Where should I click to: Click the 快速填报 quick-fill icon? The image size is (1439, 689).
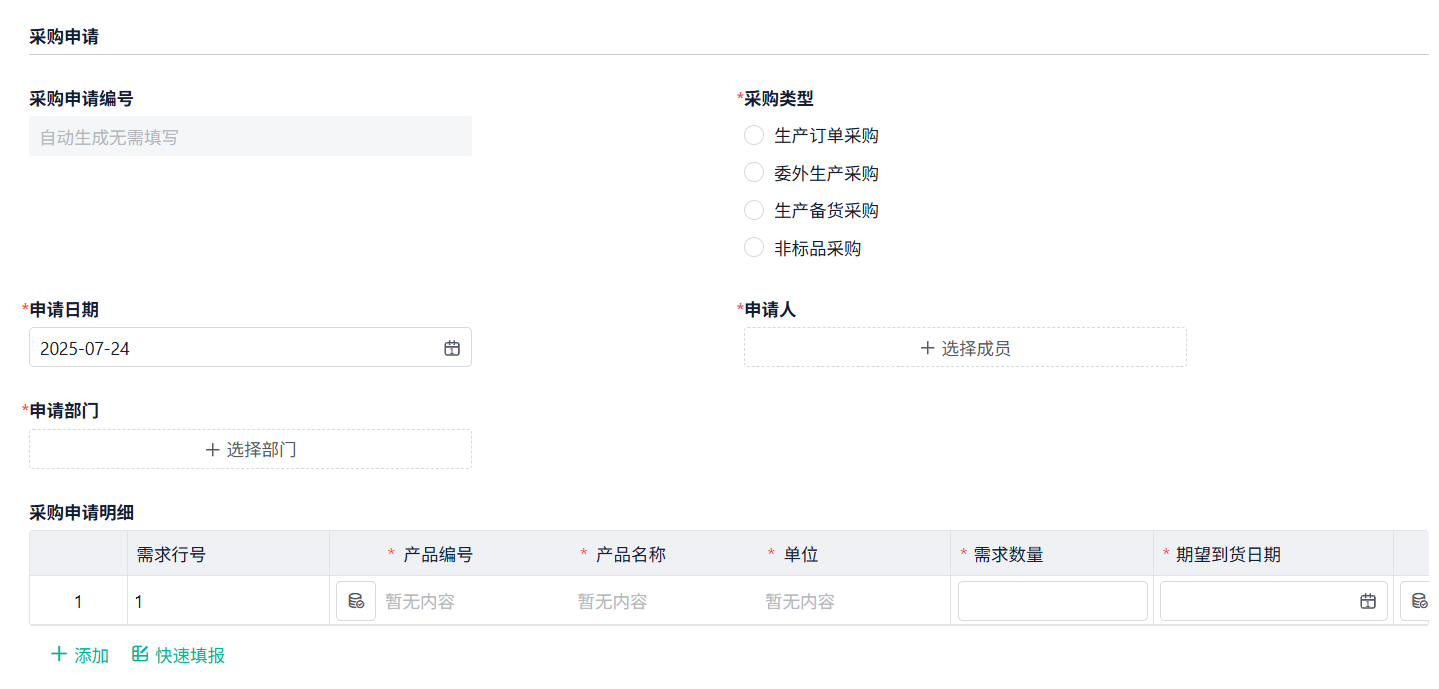click(x=140, y=654)
